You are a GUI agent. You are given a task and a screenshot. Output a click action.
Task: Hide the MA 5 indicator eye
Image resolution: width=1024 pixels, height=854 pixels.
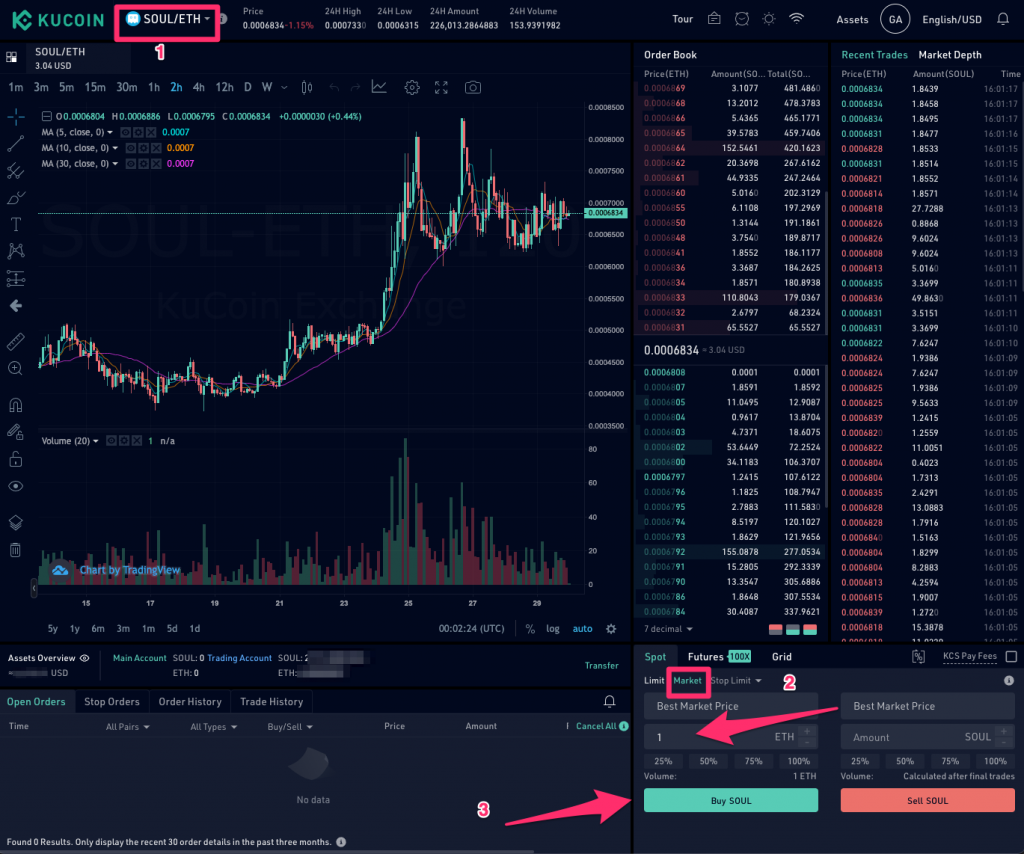pos(126,132)
